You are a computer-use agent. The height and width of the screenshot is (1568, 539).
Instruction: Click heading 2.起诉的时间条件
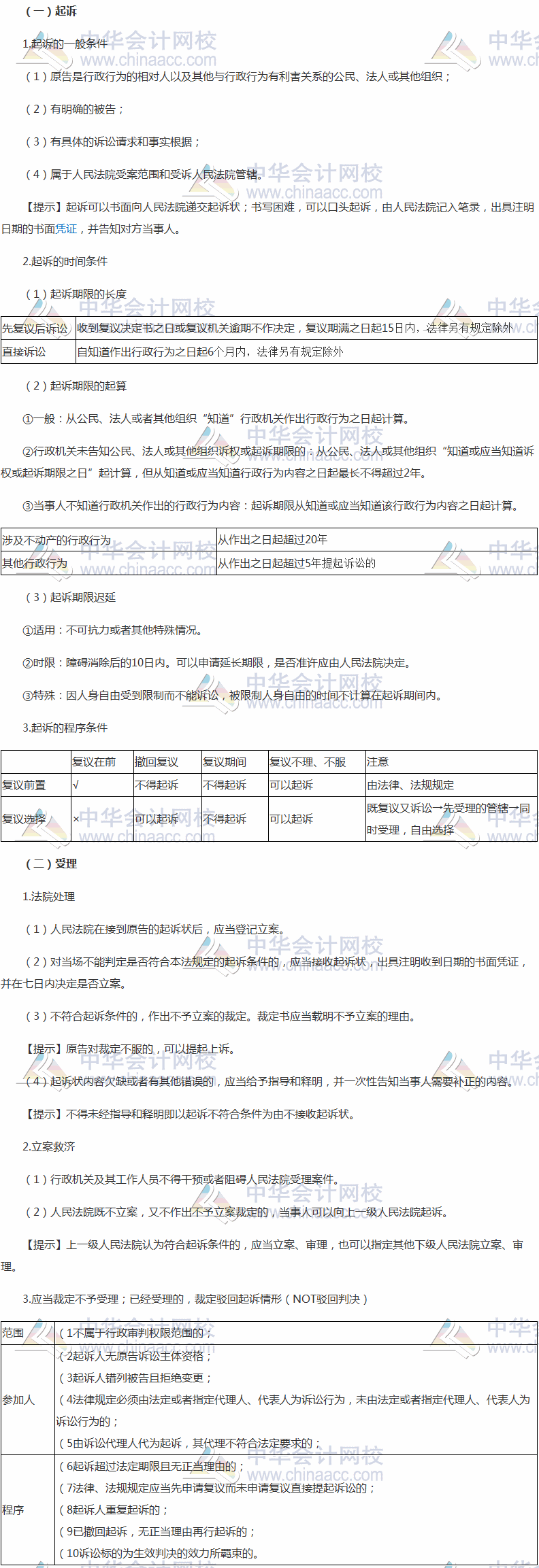(x=65, y=262)
